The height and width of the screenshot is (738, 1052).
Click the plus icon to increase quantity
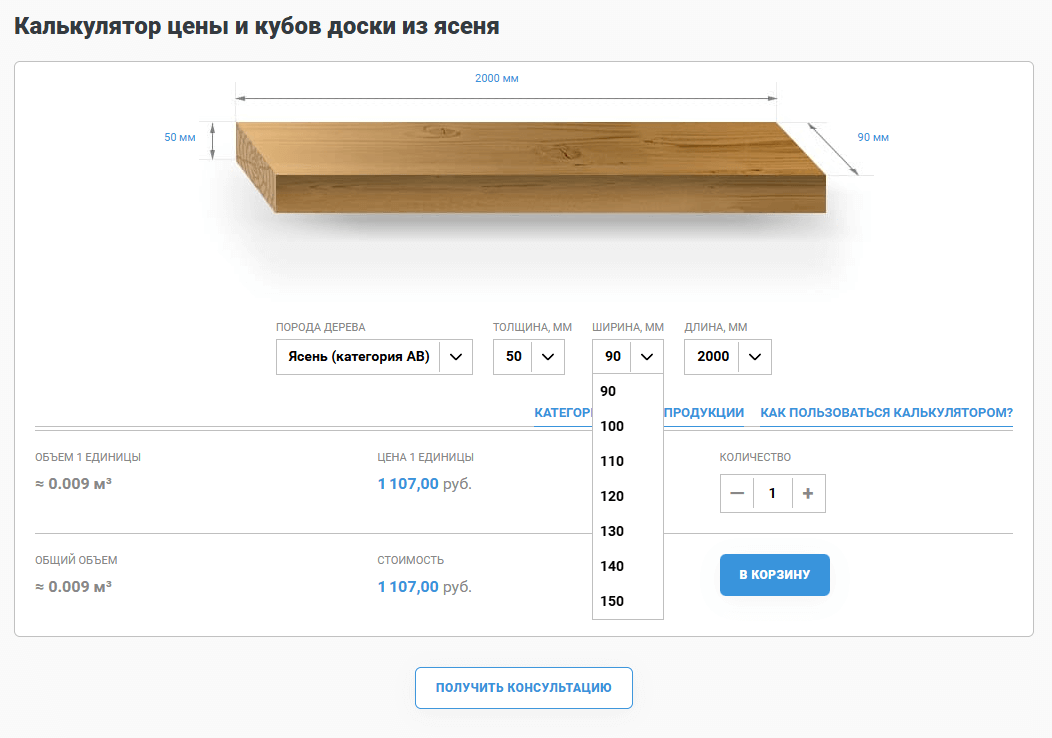point(808,493)
